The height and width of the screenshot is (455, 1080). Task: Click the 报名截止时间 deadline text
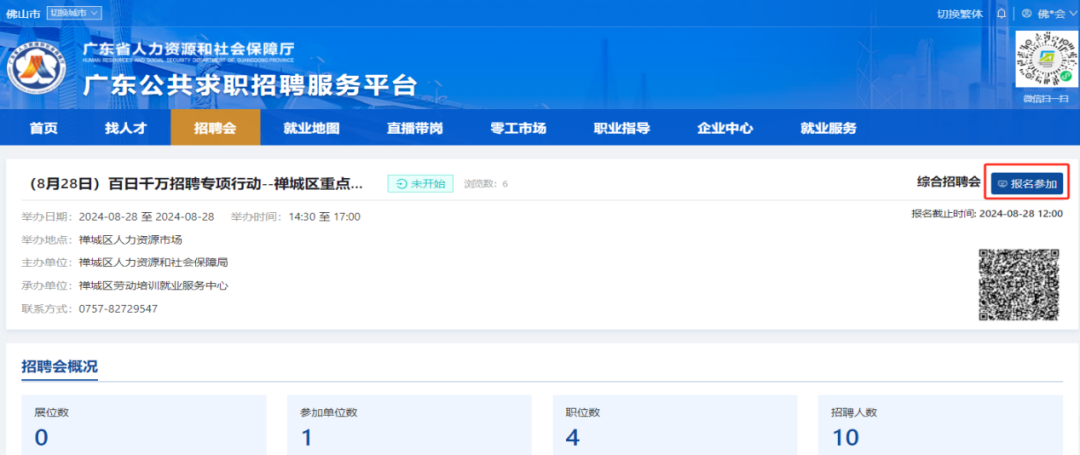click(987, 214)
